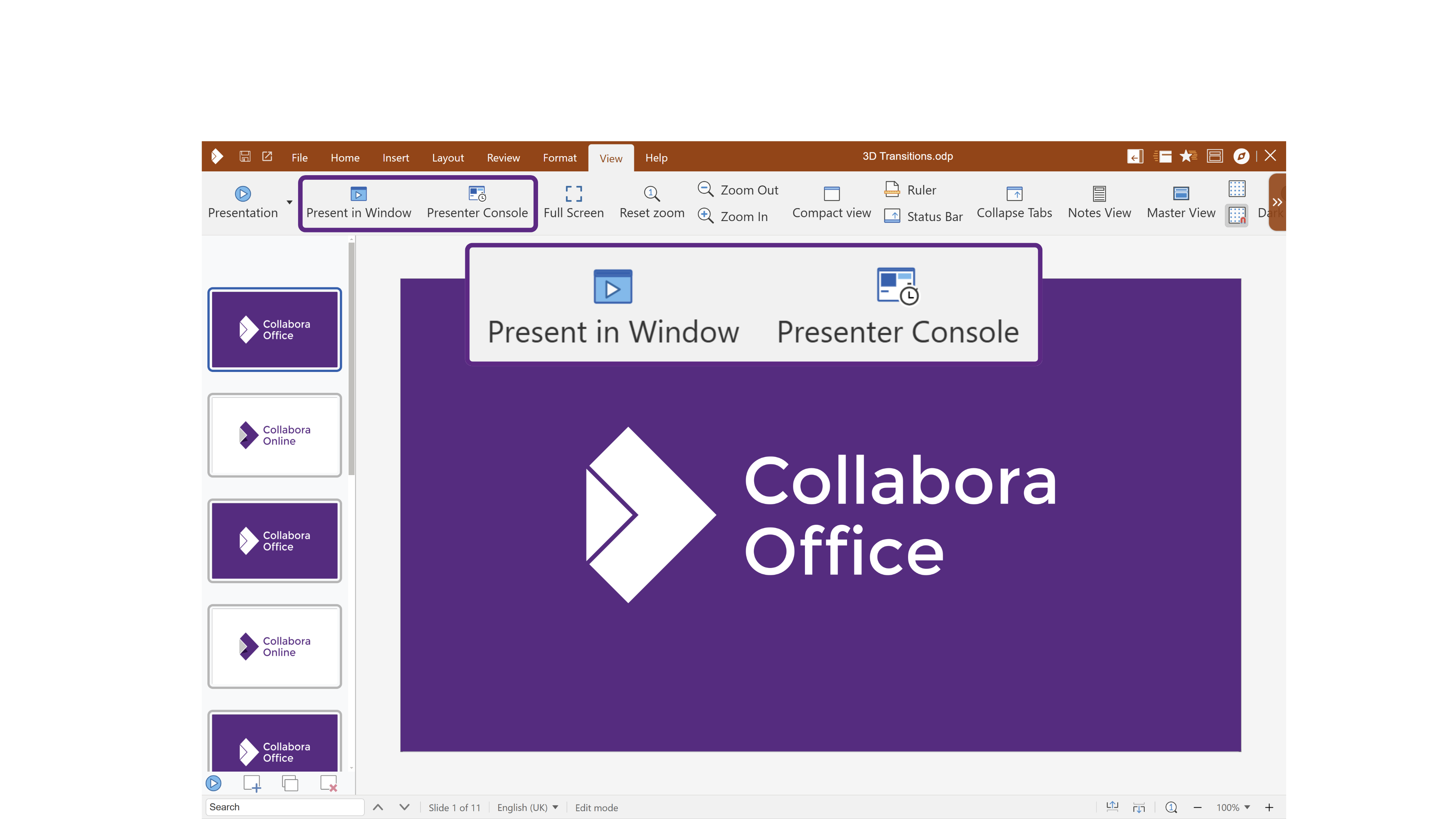Open Presenter Console from ribbon
Image resolution: width=1456 pixels, height=819 pixels.
(x=477, y=202)
